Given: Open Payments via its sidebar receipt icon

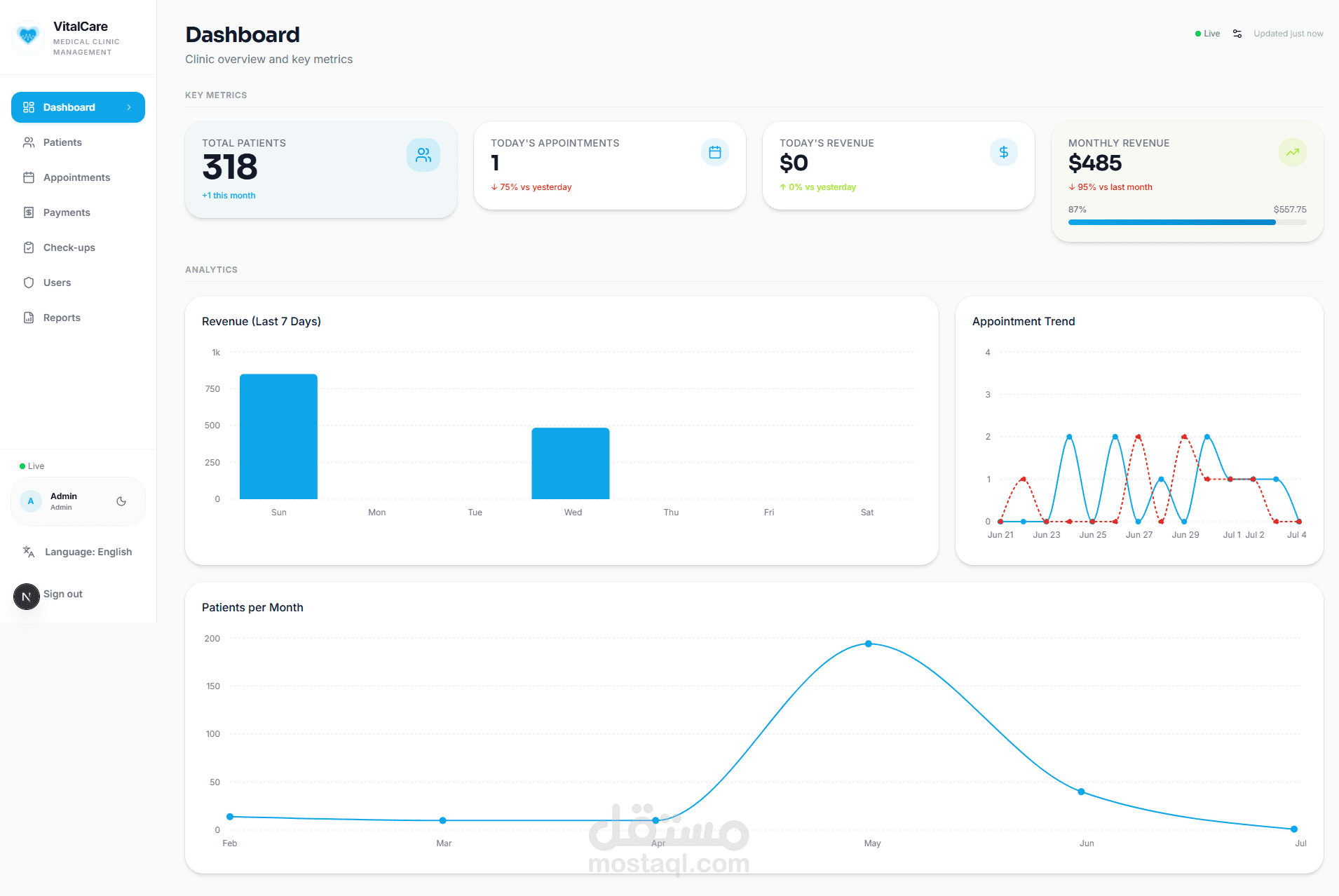Looking at the screenshot, I should point(29,212).
